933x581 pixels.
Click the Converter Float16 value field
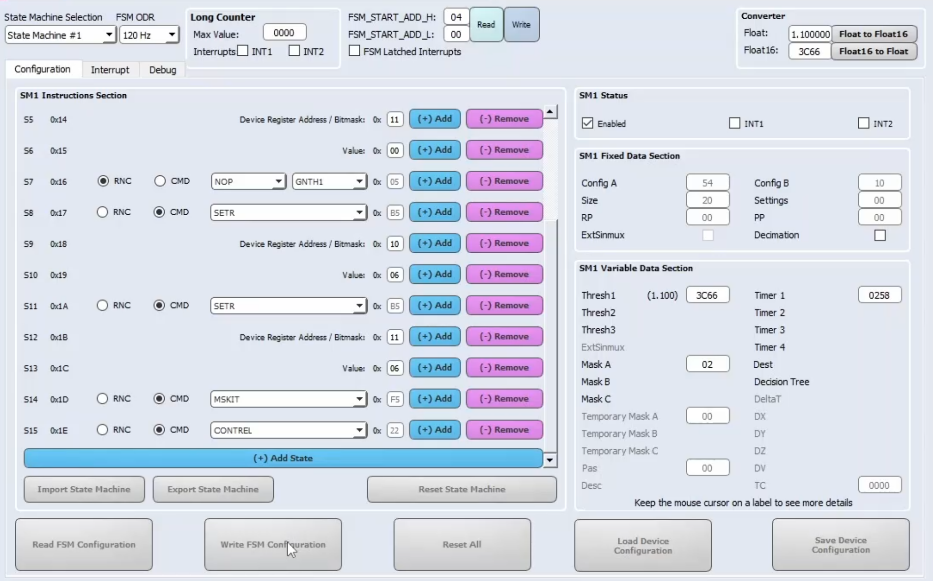tap(810, 51)
